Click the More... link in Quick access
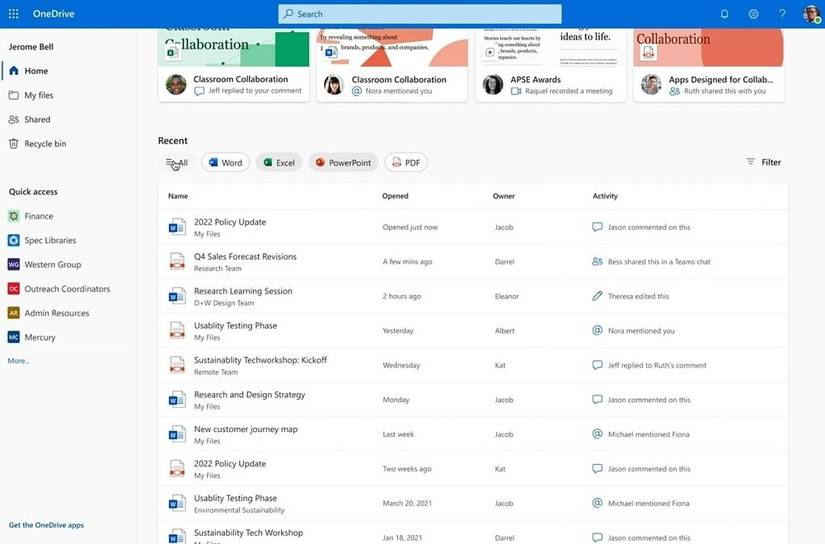Viewport: 825px width, 544px height. [x=18, y=361]
